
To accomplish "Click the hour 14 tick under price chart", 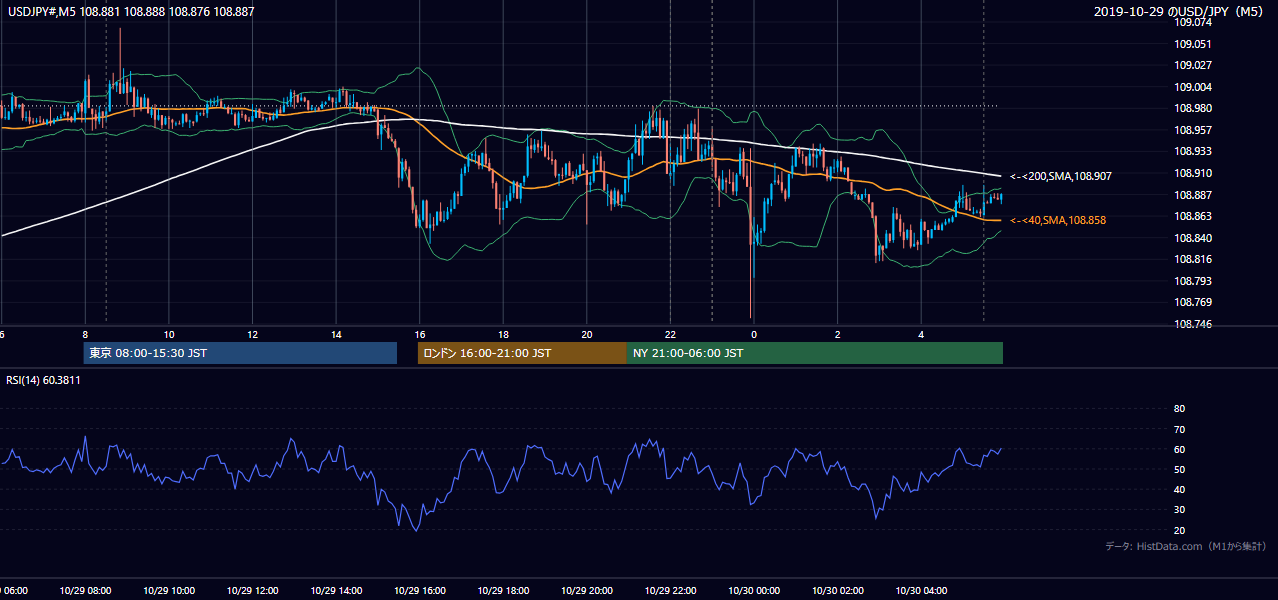I will pos(336,335).
